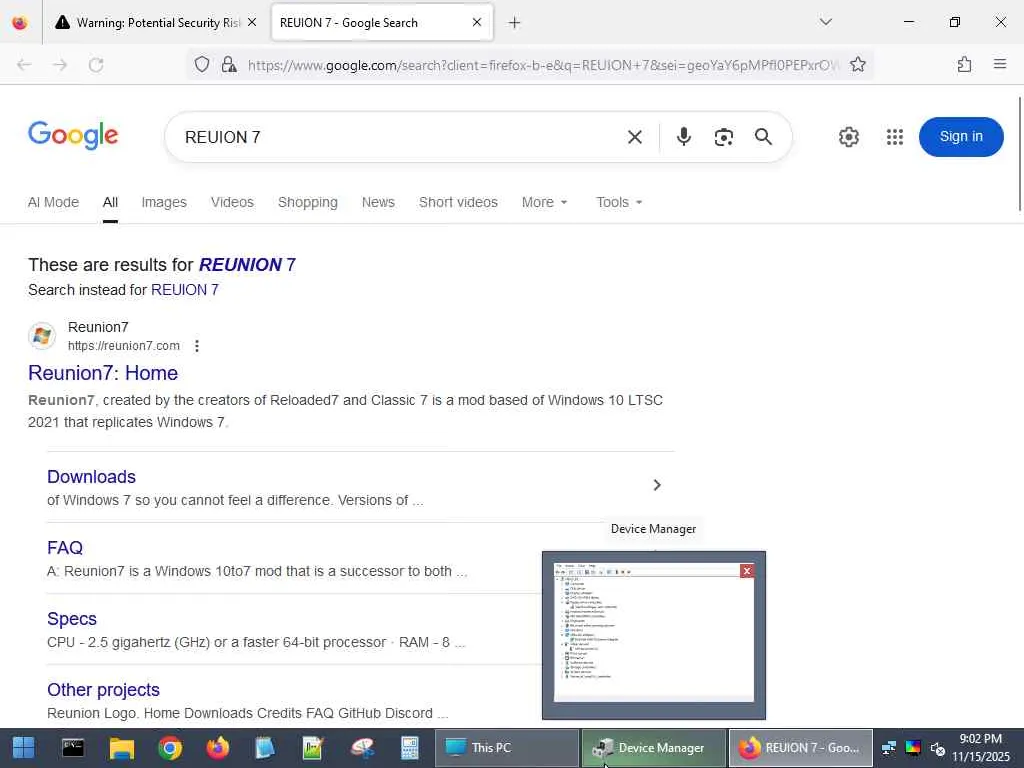Click the browser forward arrow
The image size is (1024, 768).
(x=60, y=65)
